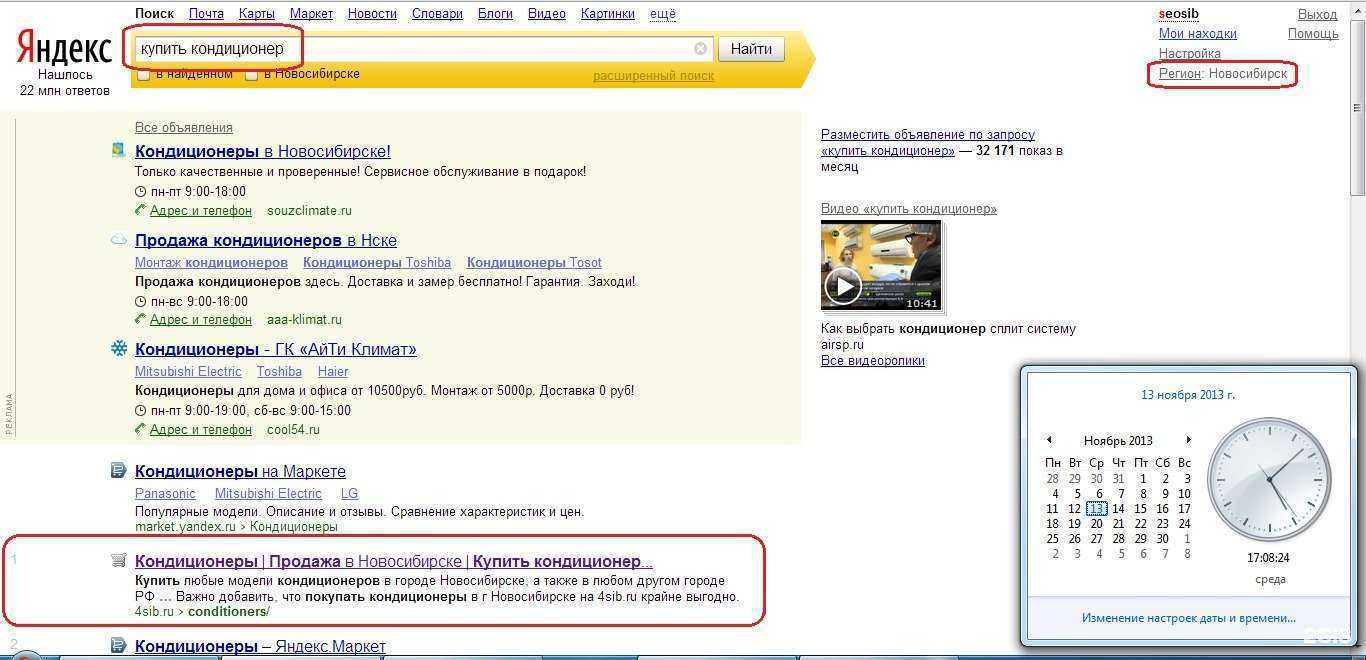Click the Яндекс logo
Viewport: 1366px width, 660px height.
[64, 48]
